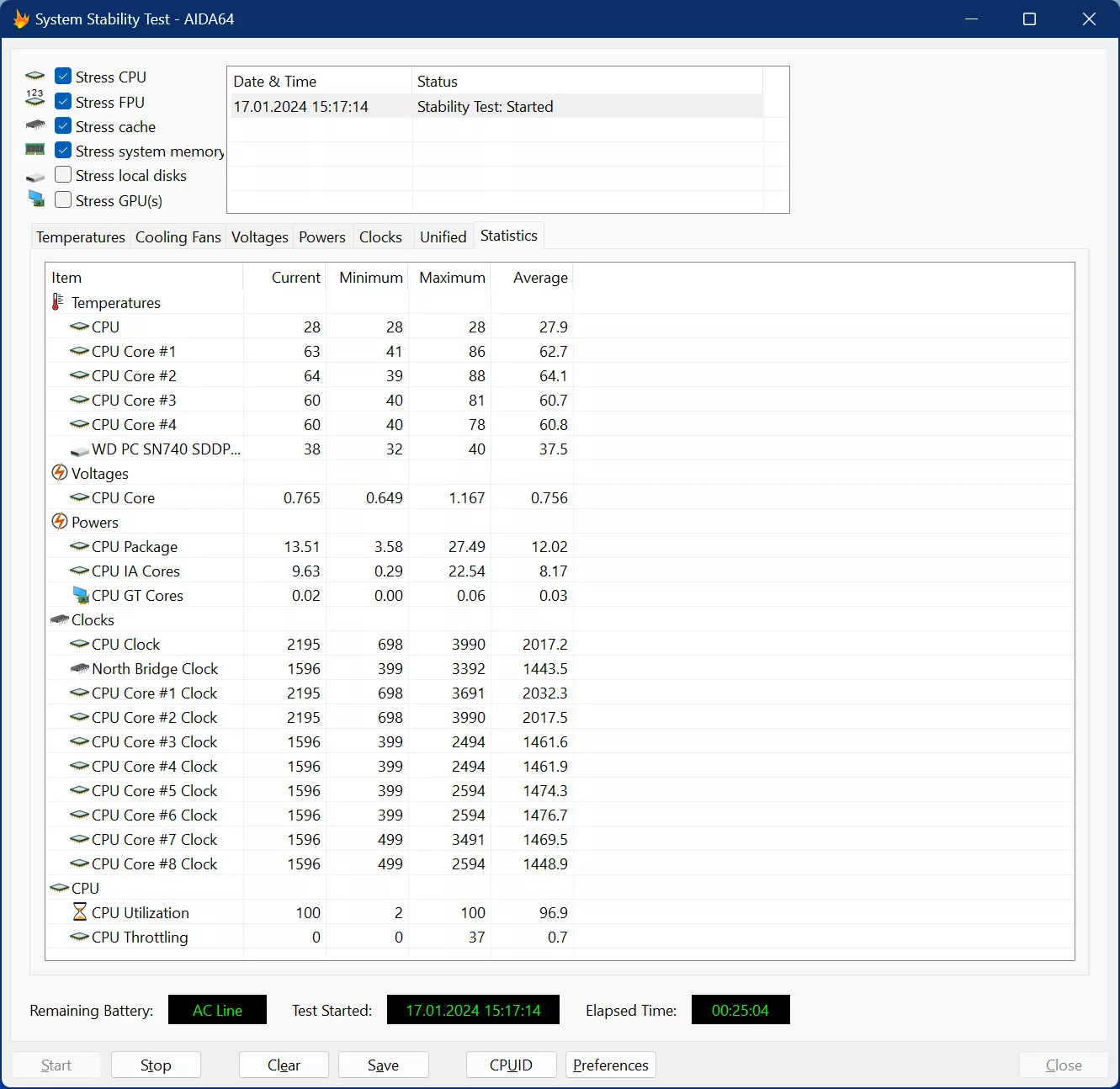Click the Maximum column header
This screenshot has height=1089, width=1120.
tap(450, 278)
